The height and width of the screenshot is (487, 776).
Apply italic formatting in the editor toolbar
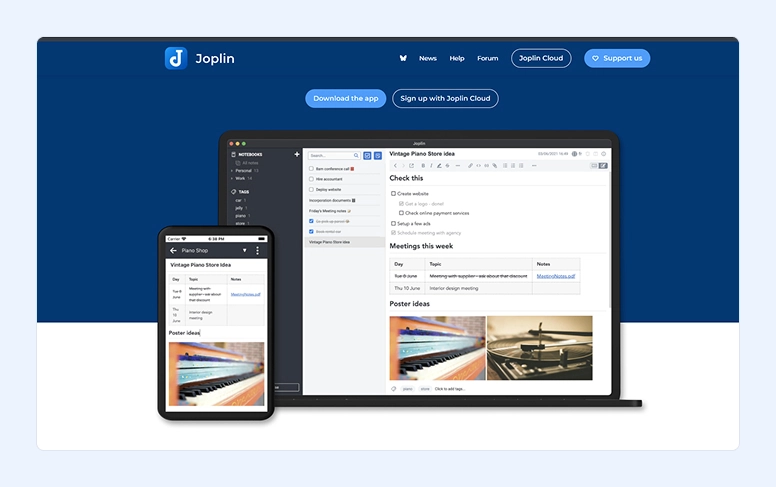[x=431, y=166]
